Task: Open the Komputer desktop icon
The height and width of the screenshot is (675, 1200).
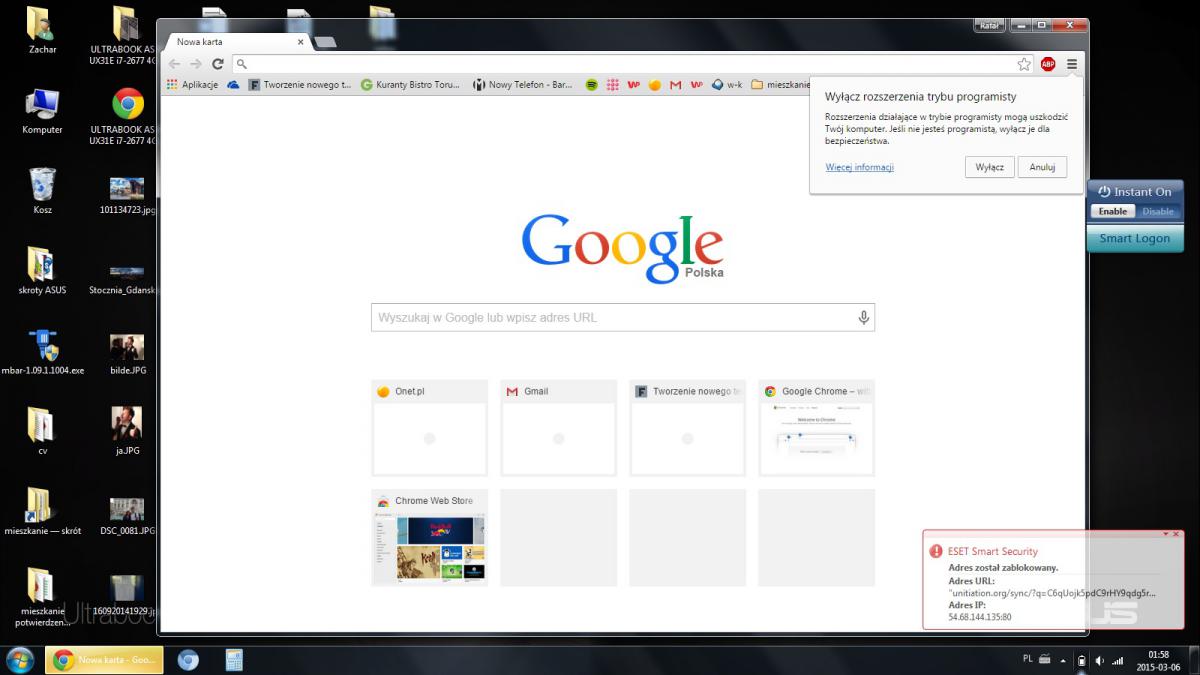Action: click(42, 111)
